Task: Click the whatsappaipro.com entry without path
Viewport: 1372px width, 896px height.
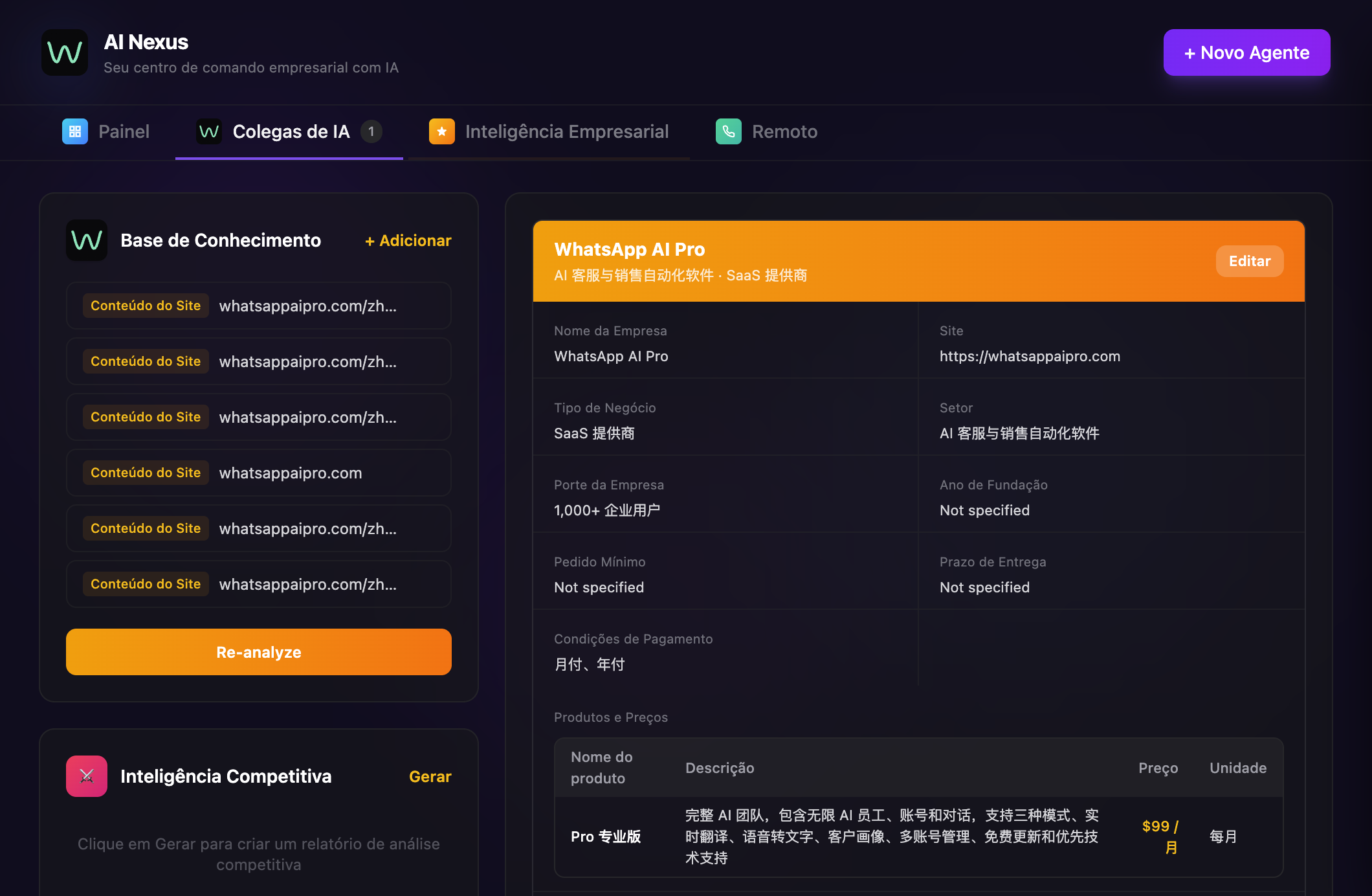Action: (x=290, y=473)
